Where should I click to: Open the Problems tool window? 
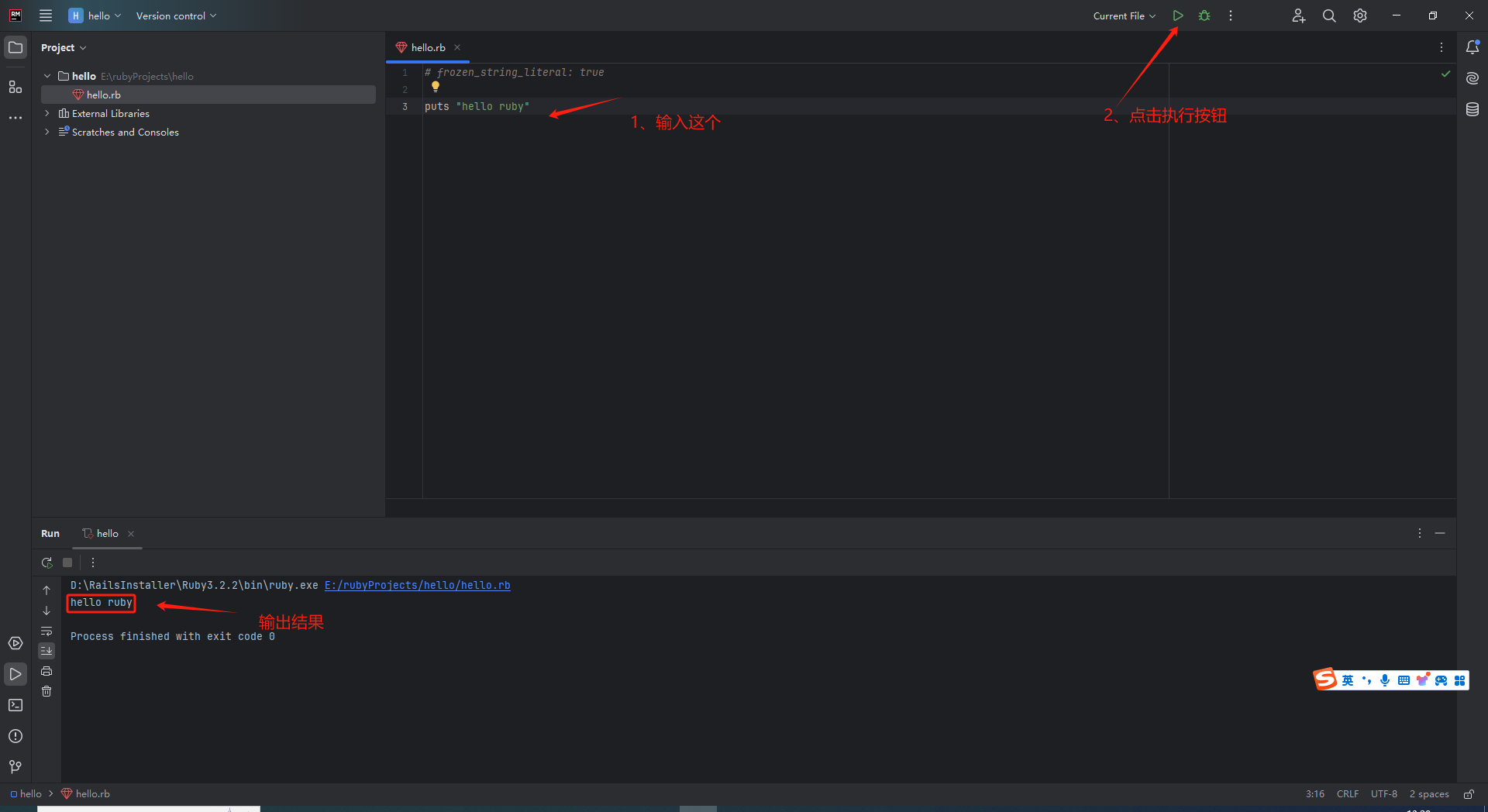click(x=15, y=736)
